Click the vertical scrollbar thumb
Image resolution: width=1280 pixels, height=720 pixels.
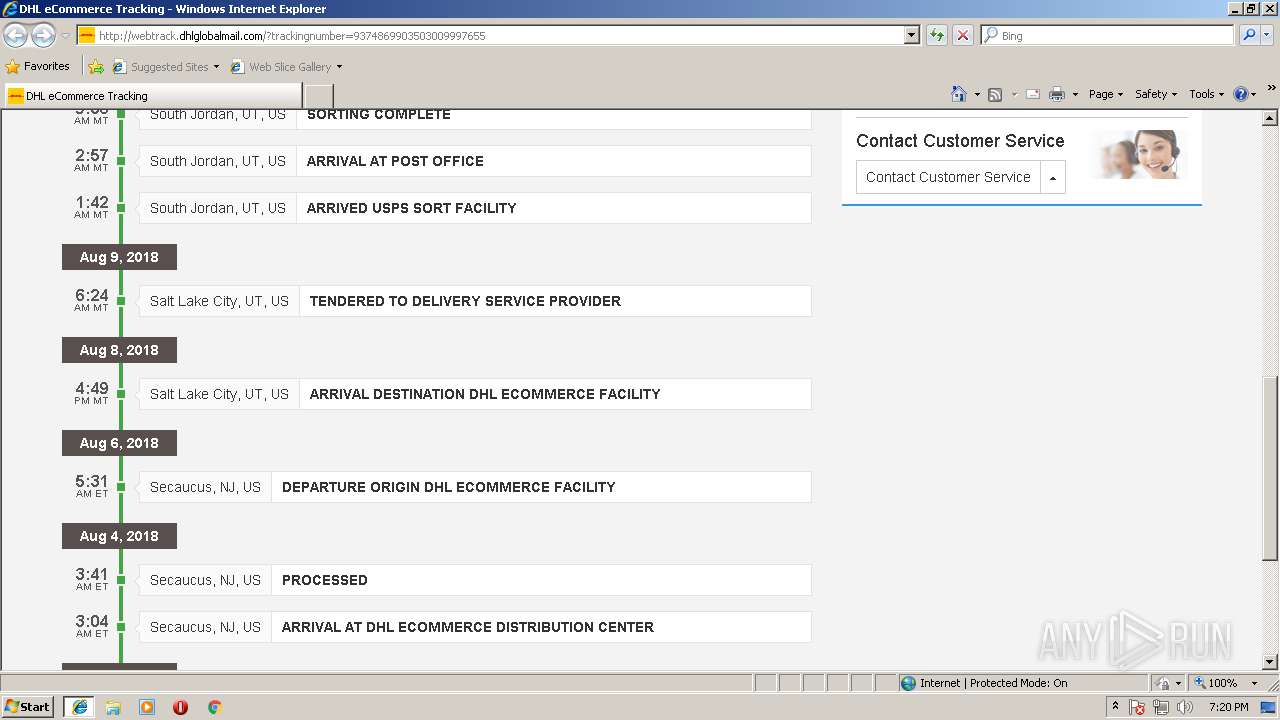click(1270, 468)
